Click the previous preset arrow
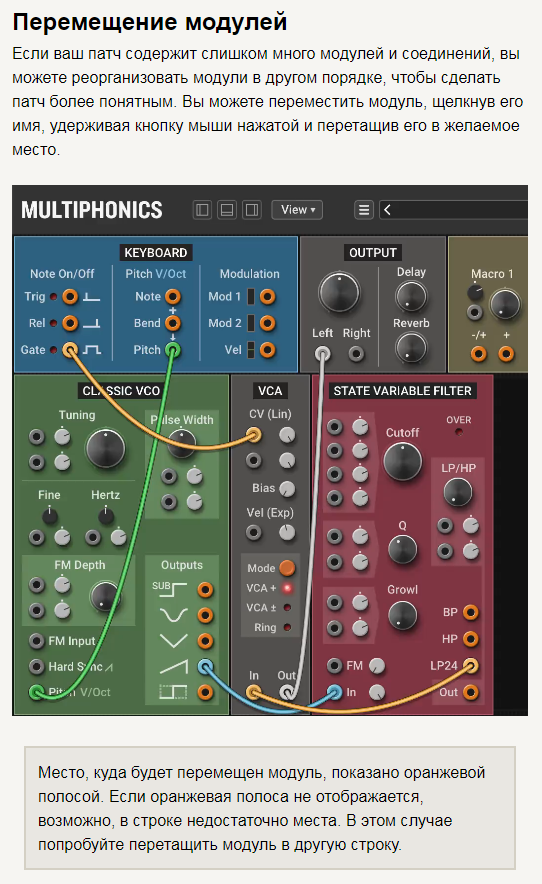The image size is (542, 884). [387, 210]
